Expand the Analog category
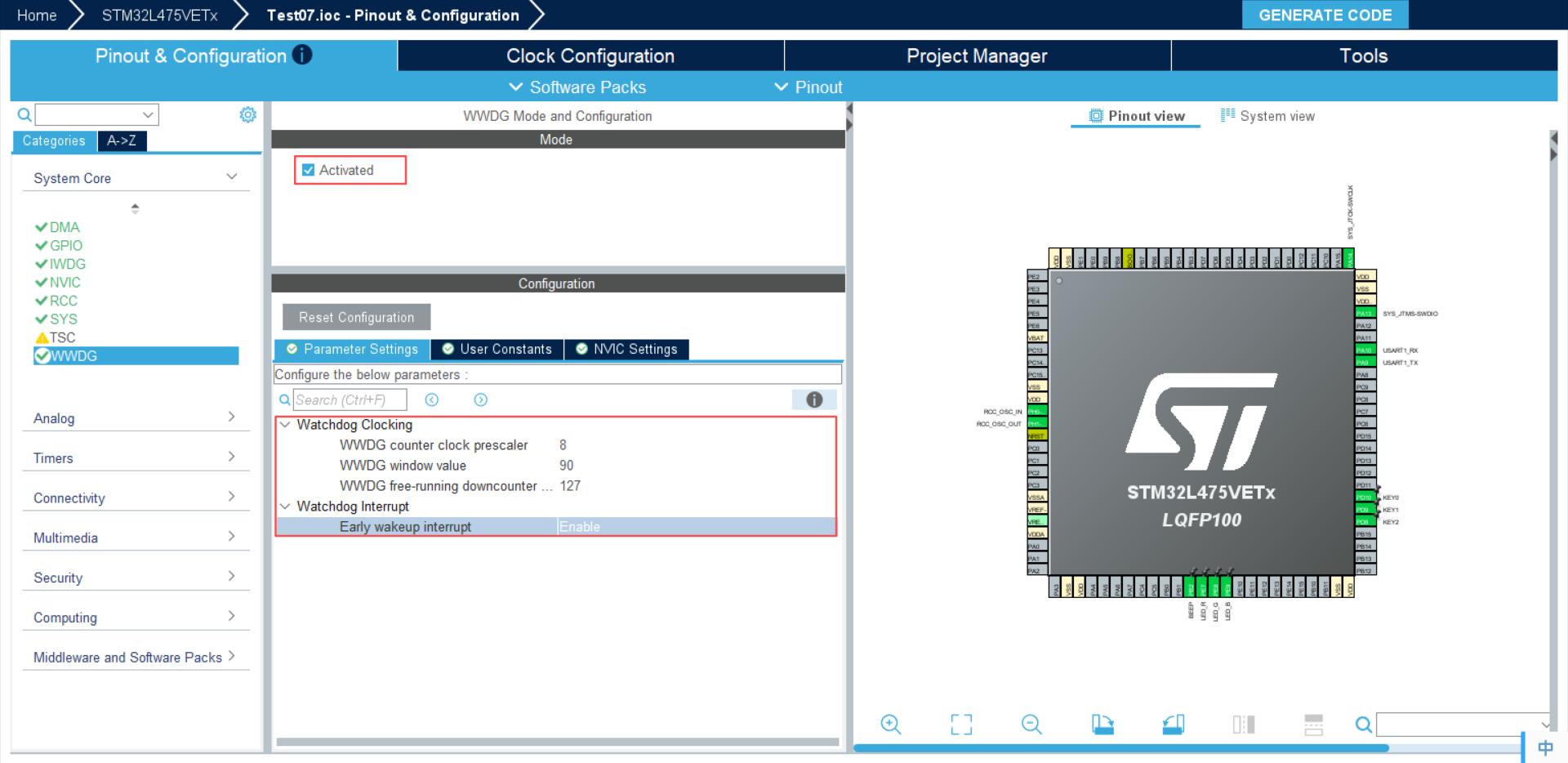Screen dimensions: 1568x763 232,417
